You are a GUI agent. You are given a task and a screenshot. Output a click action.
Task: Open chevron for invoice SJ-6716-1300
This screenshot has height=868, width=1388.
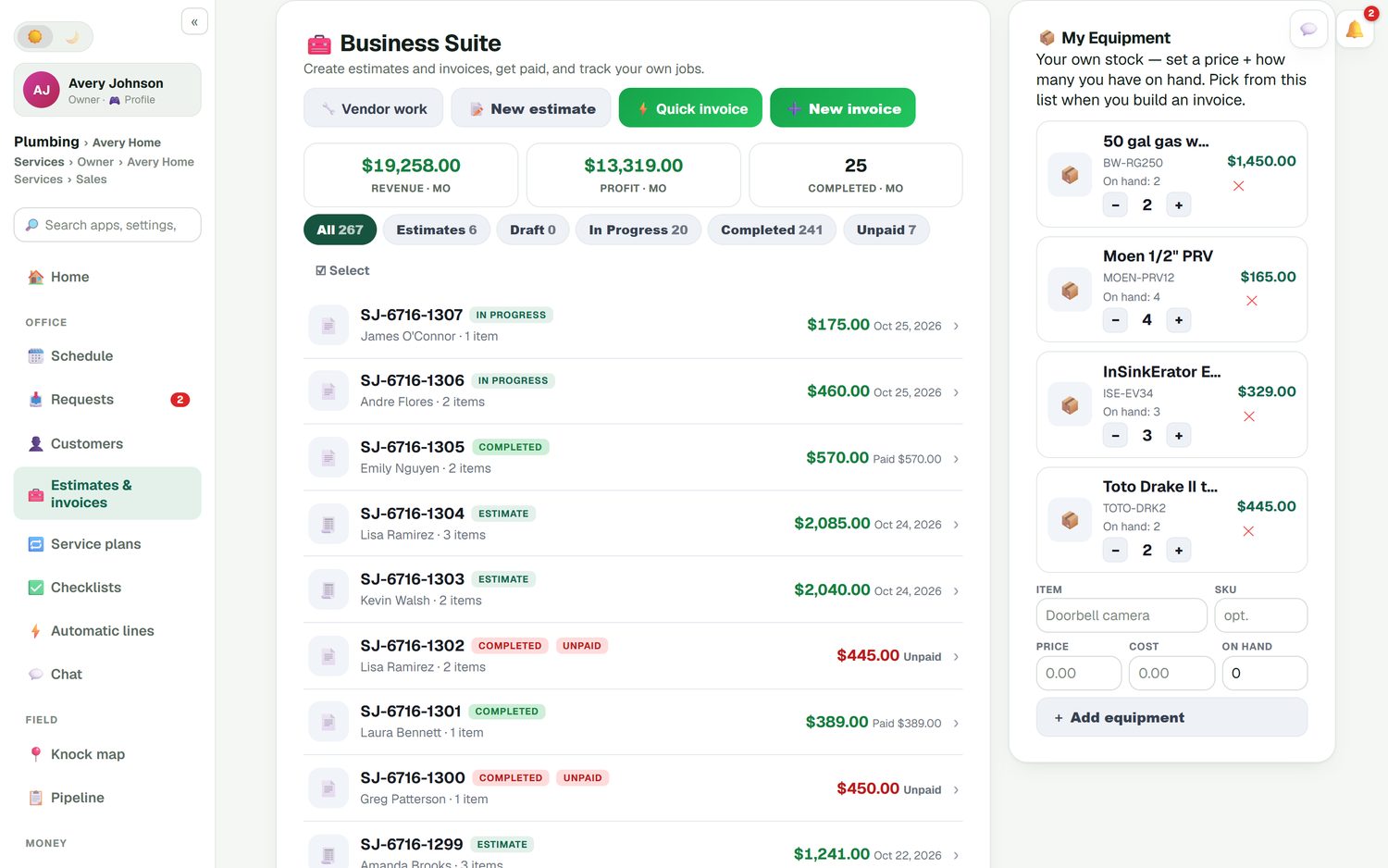coord(956,790)
